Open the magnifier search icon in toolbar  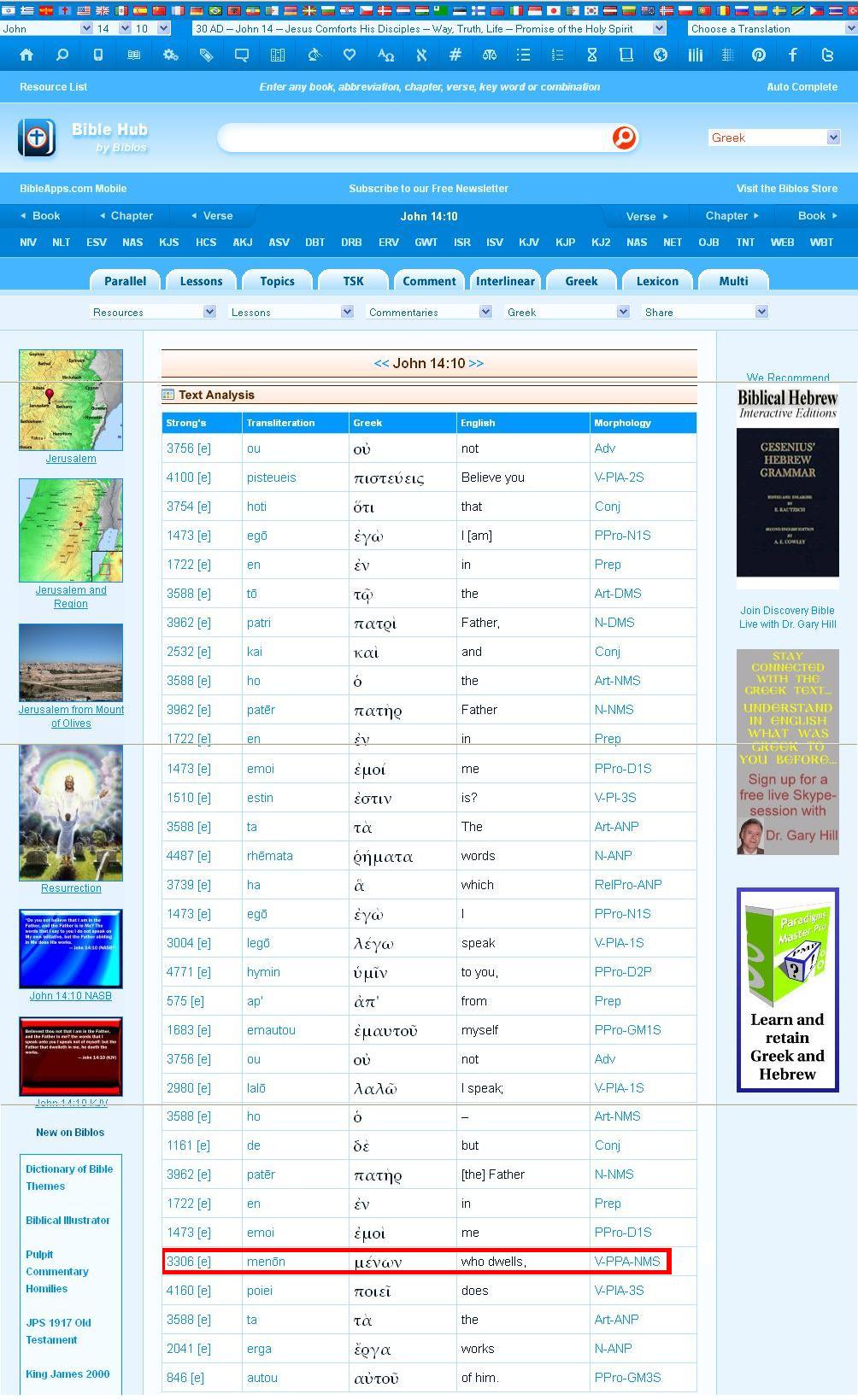tap(62, 55)
